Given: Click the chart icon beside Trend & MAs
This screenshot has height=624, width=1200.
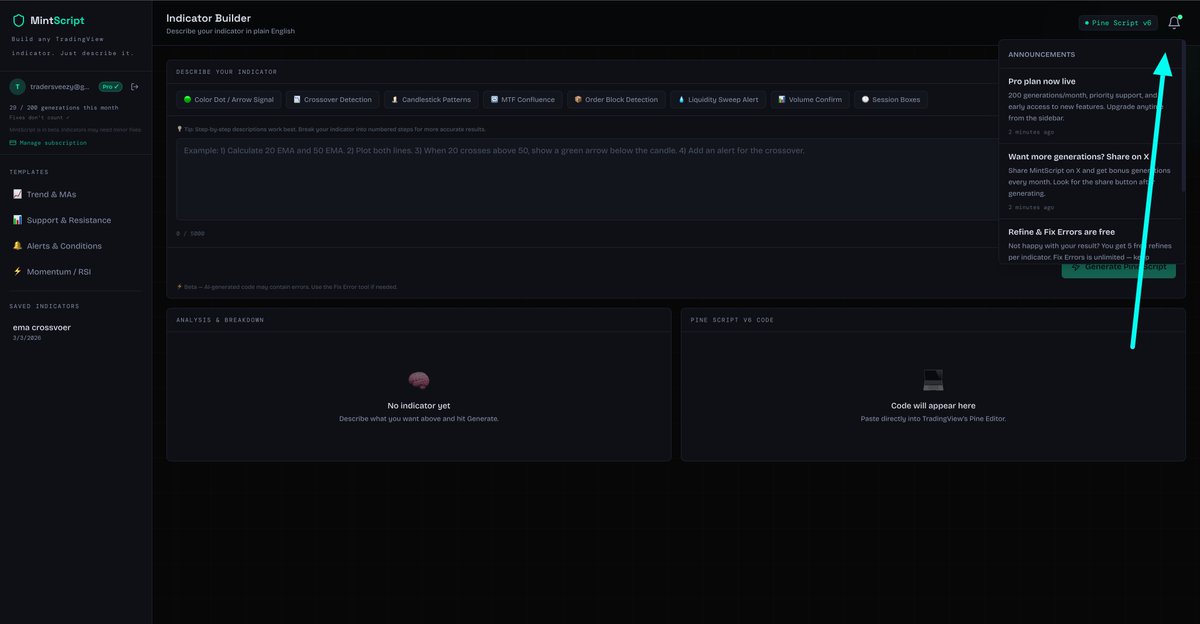Looking at the screenshot, I should click(17, 194).
